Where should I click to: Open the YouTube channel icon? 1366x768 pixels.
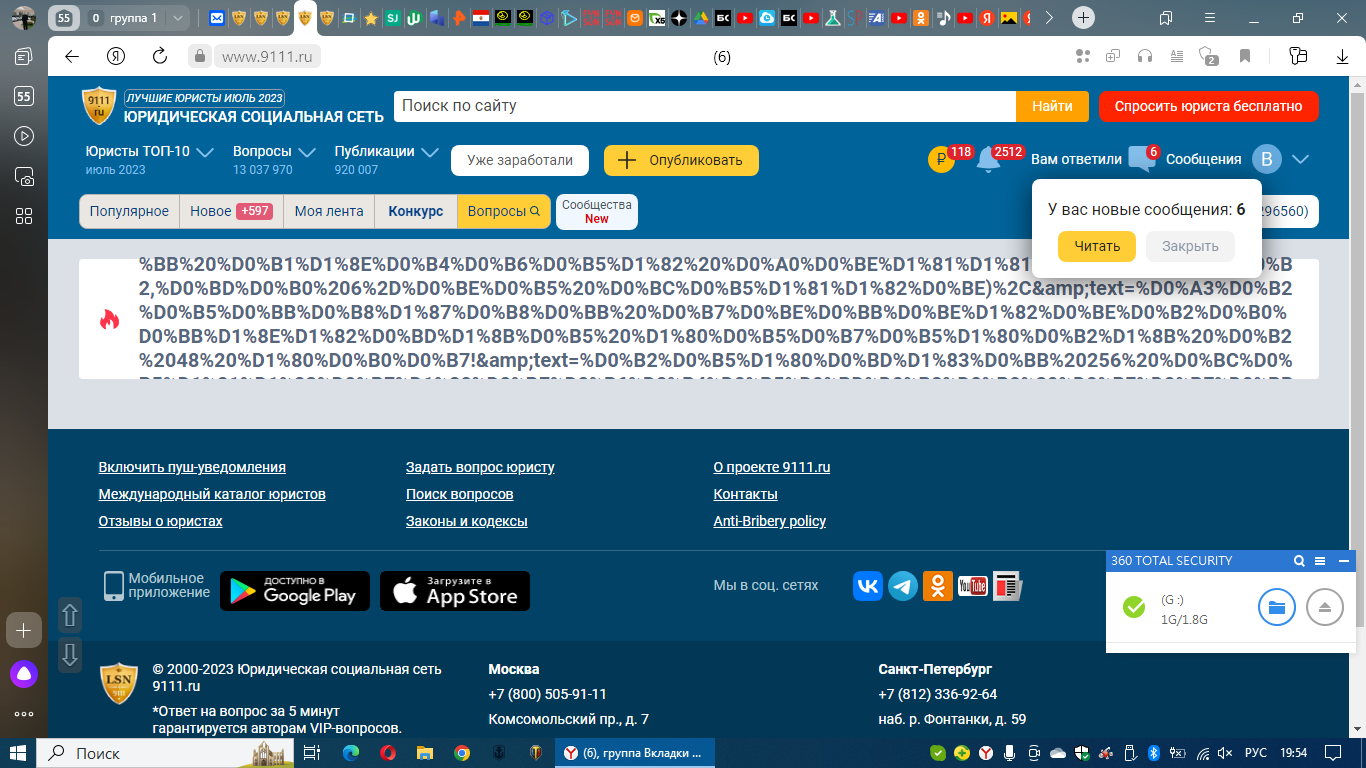[x=972, y=586]
